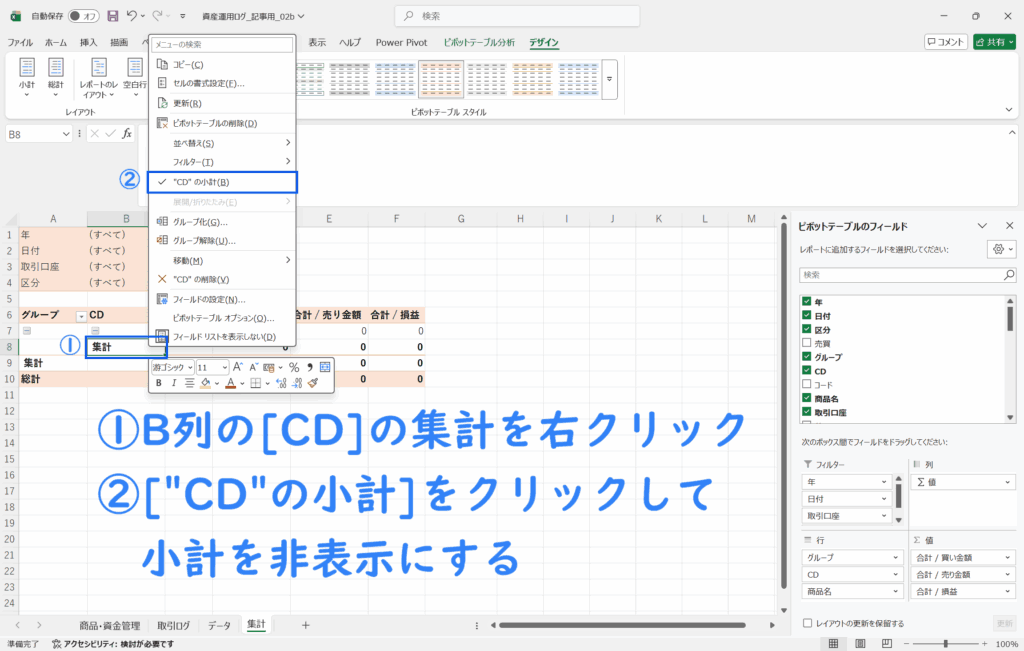Expand the pivot table styles gallery
This screenshot has width=1024, height=651.
pos(609,76)
